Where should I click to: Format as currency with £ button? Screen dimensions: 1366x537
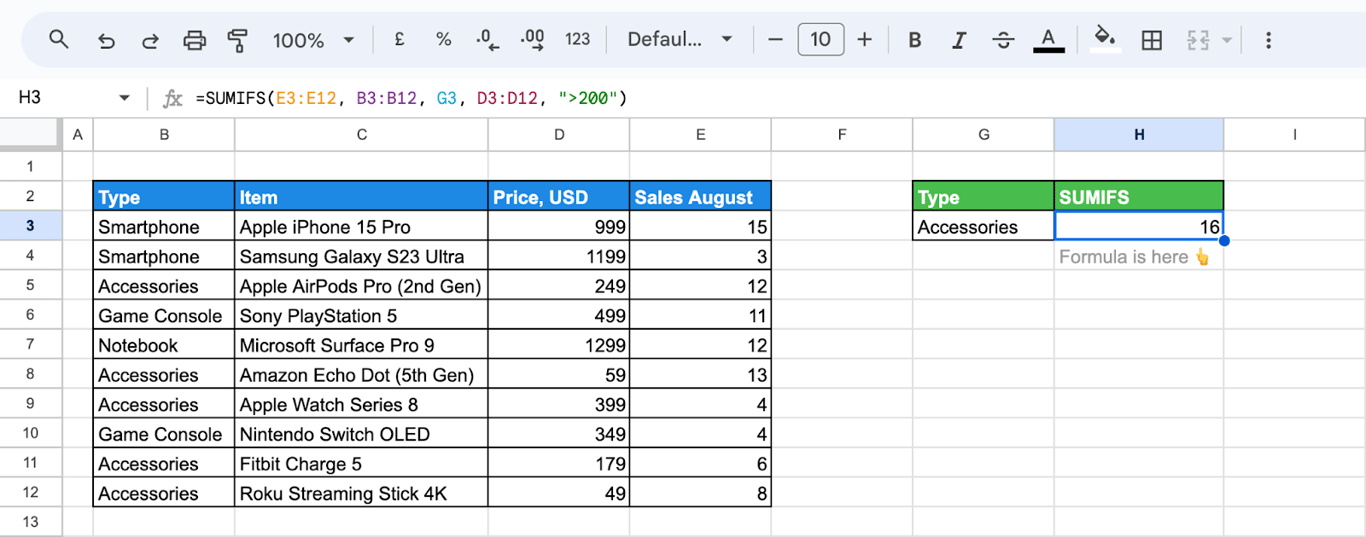(x=399, y=40)
